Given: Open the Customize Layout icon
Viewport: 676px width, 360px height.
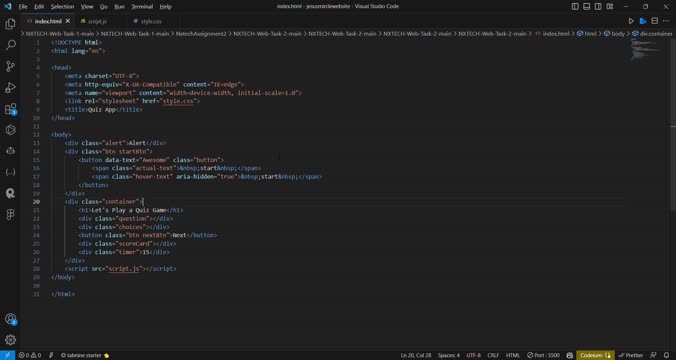Looking at the screenshot, I should (610, 6).
